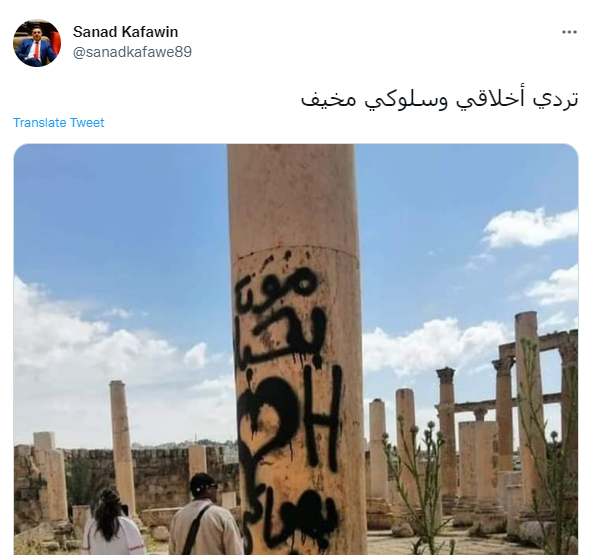Click the man wearing a cap in the photo
Viewport: 594px width, 555px height.
pyautogui.click(x=206, y=514)
